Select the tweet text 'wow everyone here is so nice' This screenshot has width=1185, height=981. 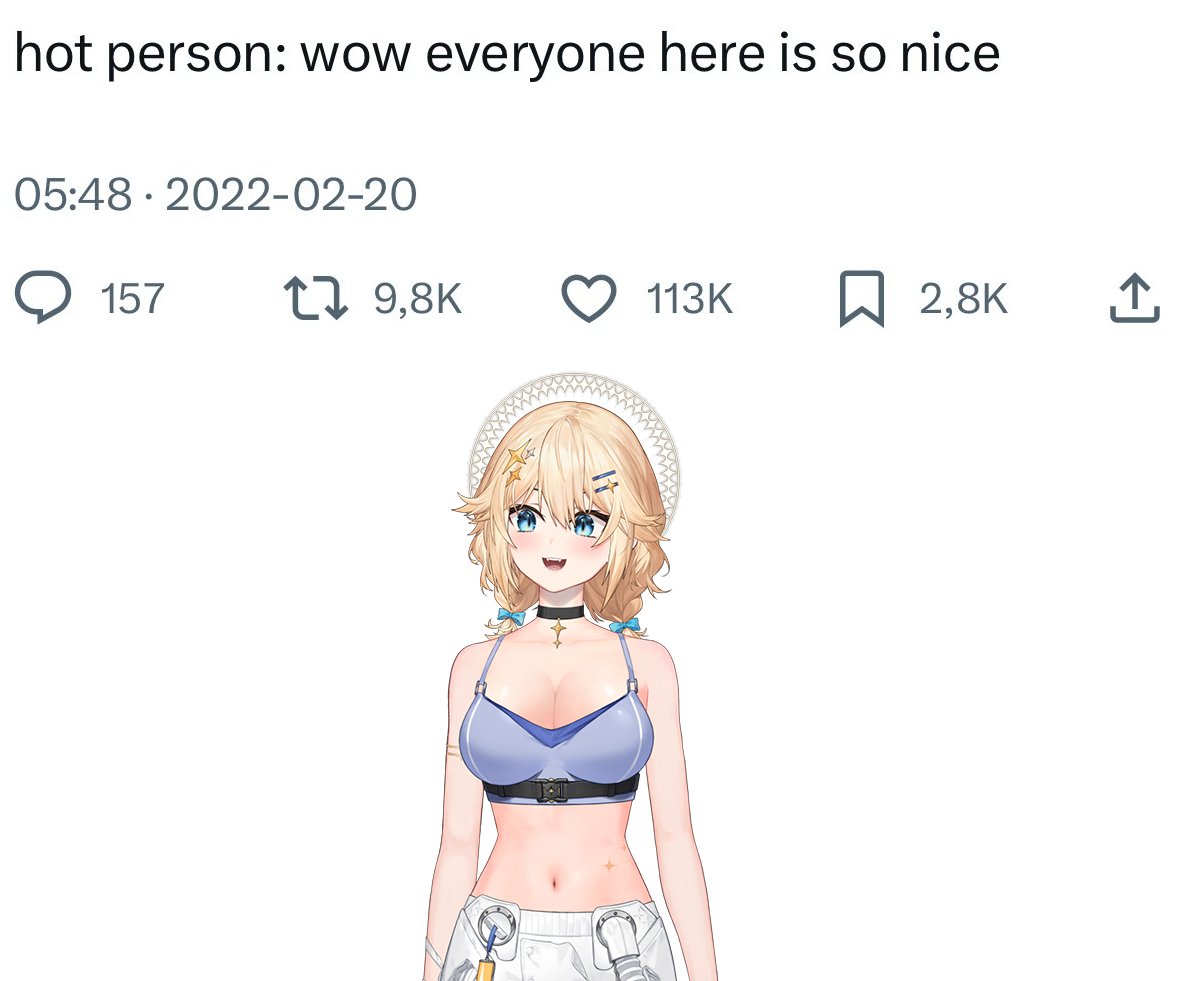coord(650,54)
